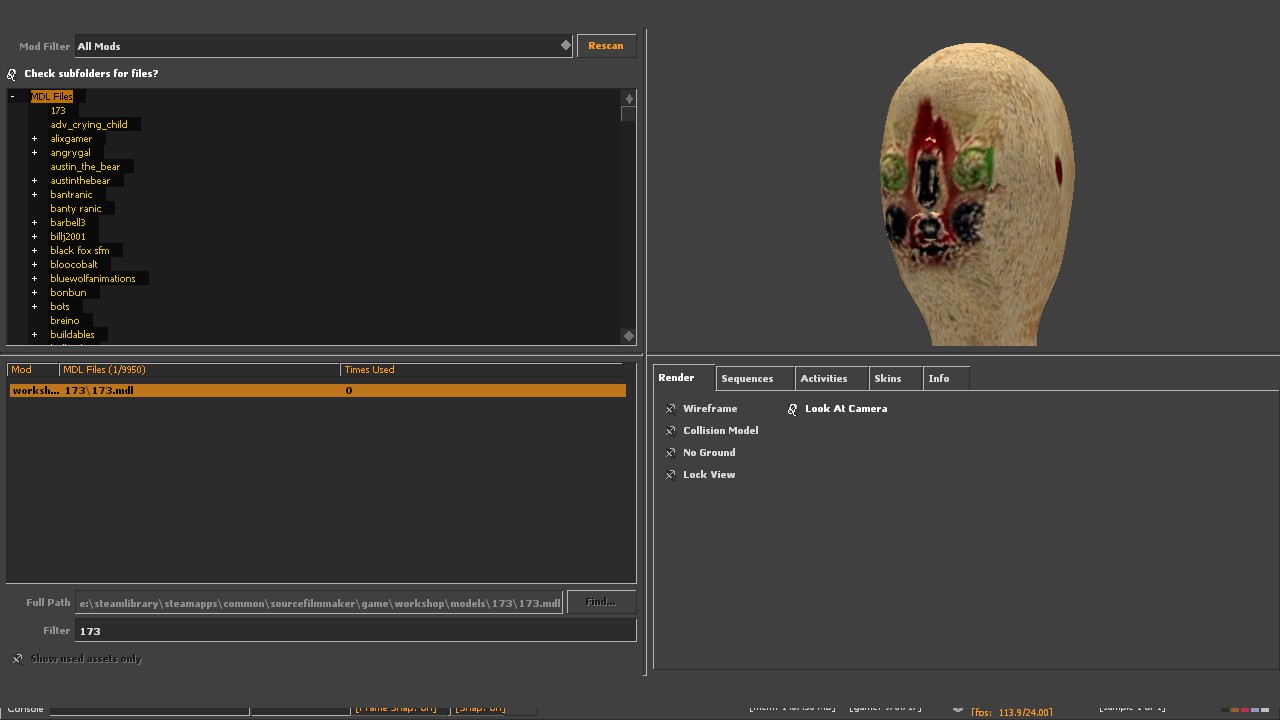This screenshot has width=1280, height=720.
Task: Go to the Info tab
Action: [x=938, y=379]
